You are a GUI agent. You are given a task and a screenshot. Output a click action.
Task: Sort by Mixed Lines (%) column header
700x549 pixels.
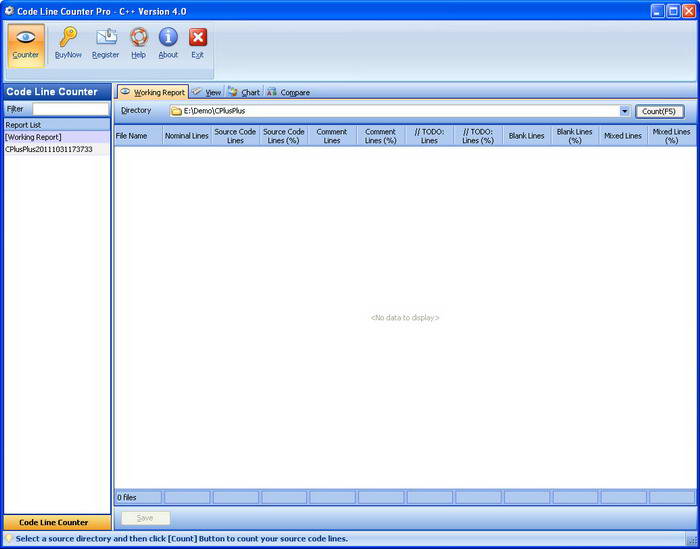coord(672,136)
